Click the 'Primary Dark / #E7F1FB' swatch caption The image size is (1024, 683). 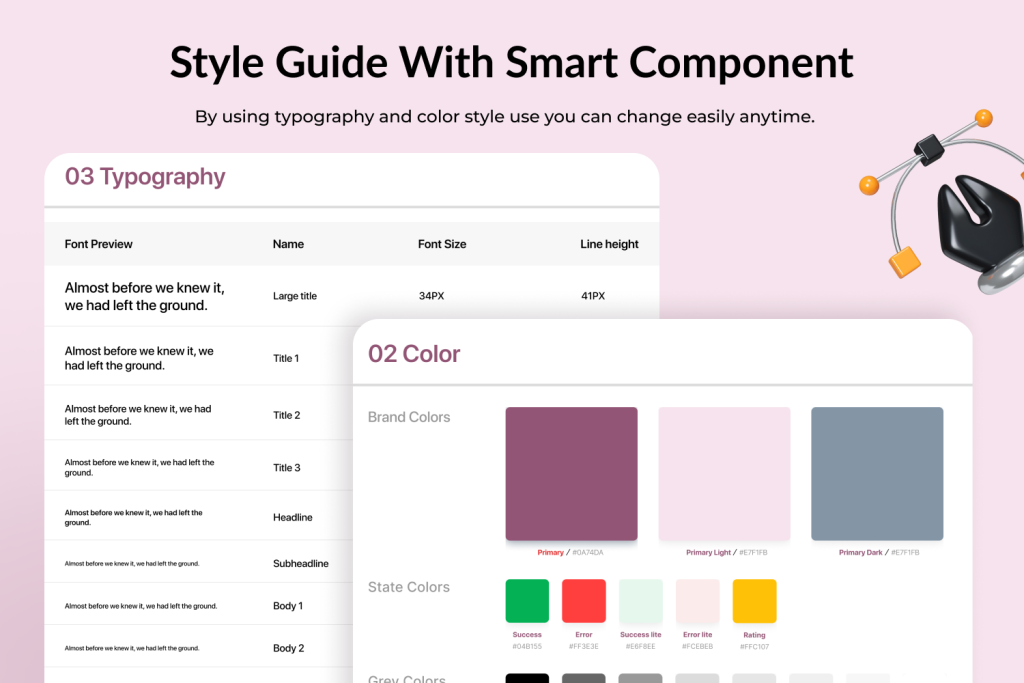point(879,552)
